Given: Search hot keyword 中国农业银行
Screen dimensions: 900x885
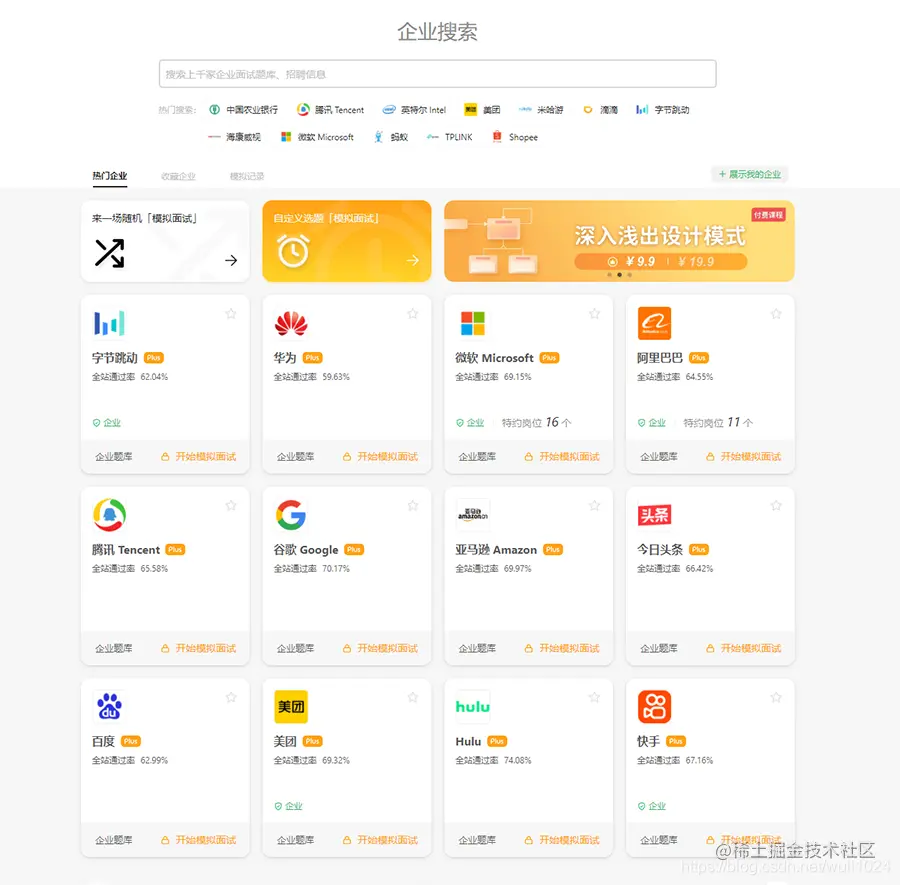Looking at the screenshot, I should tap(244, 110).
